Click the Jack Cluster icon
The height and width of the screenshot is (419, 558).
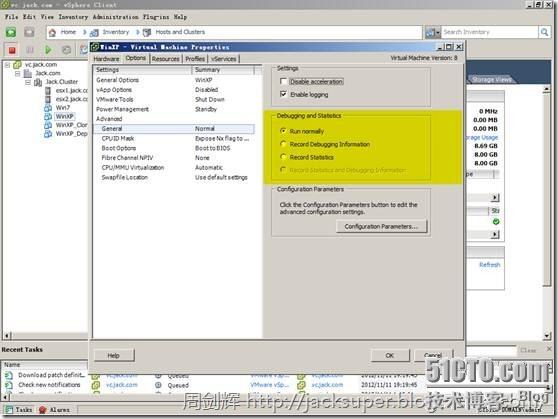point(38,82)
